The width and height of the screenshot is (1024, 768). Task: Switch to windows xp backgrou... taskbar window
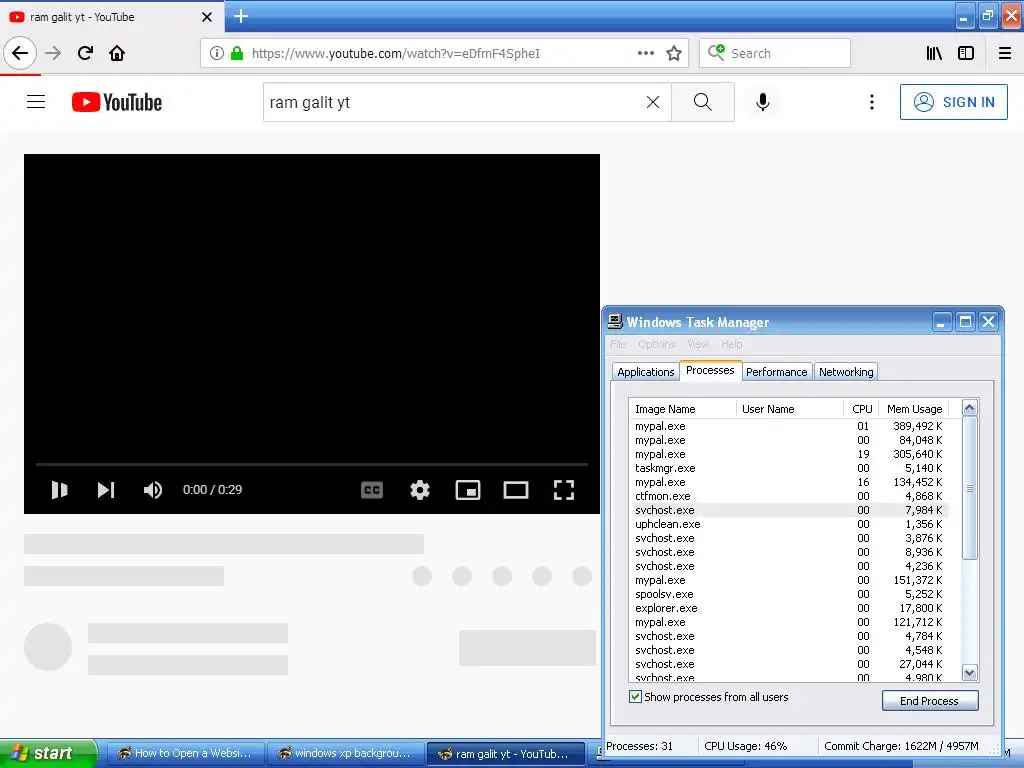[x=345, y=754]
